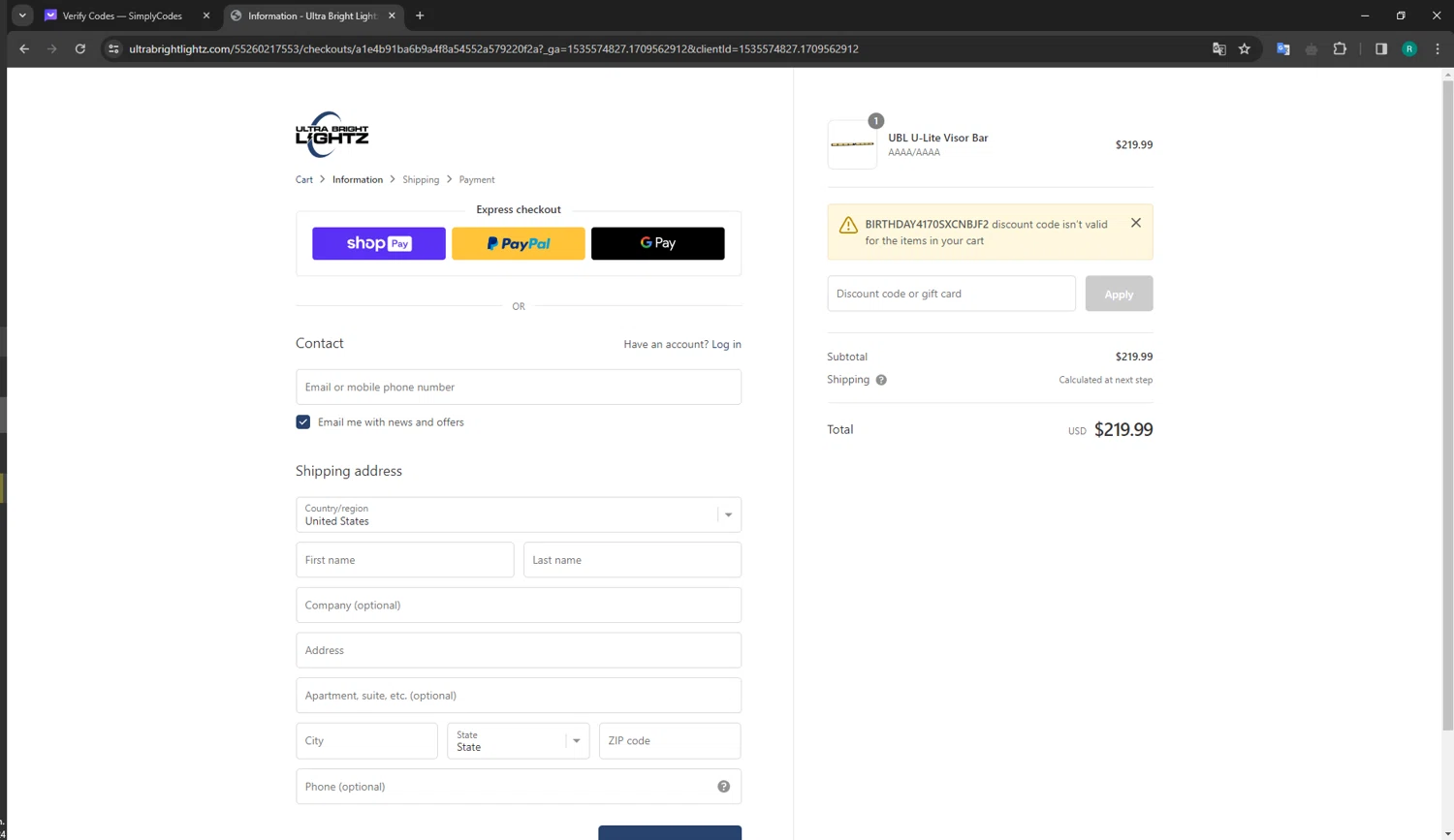This screenshot has height=840, width=1454.
Task: Open a new browser tab
Action: [x=420, y=16]
